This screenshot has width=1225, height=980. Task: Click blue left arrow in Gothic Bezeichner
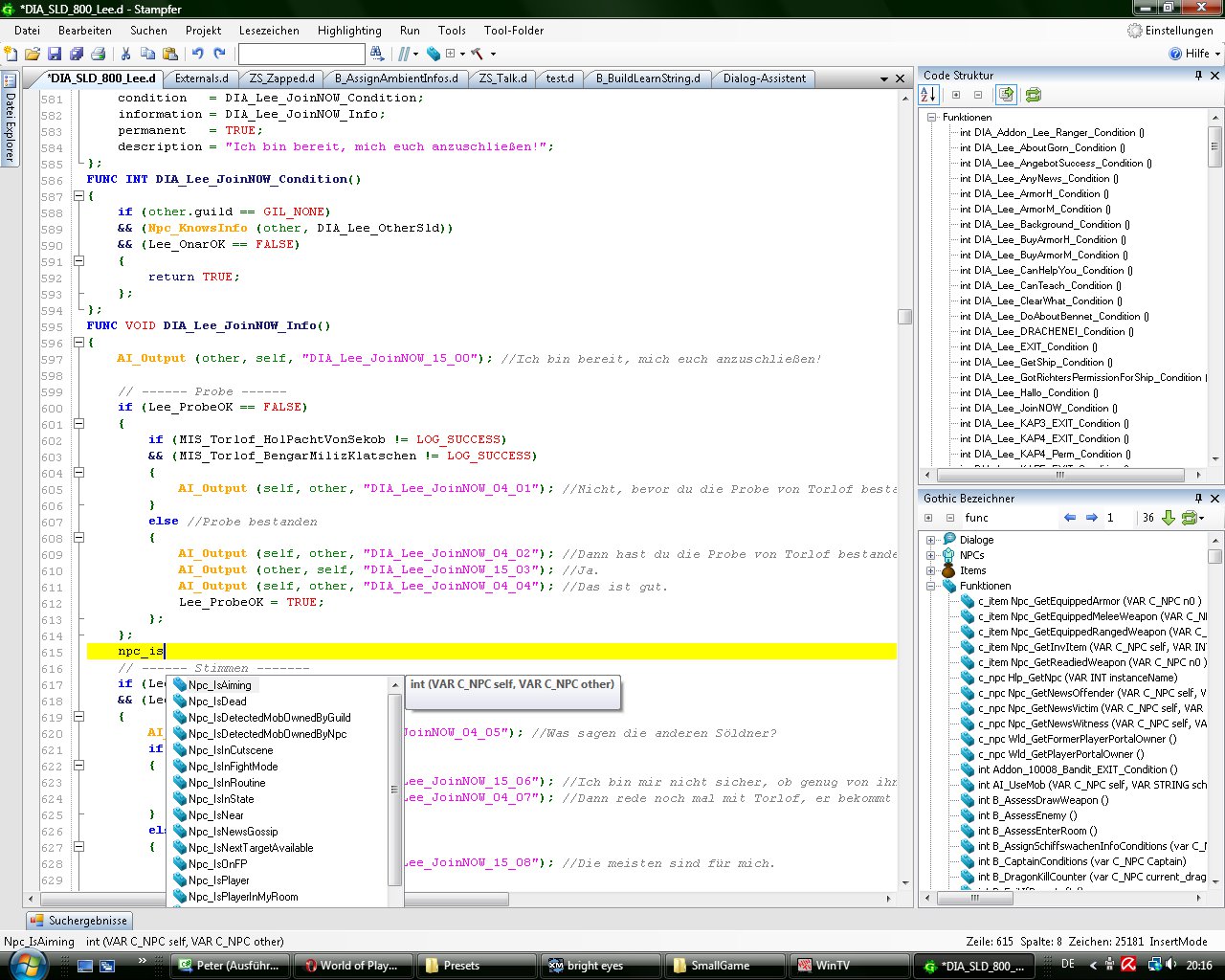pos(1070,518)
